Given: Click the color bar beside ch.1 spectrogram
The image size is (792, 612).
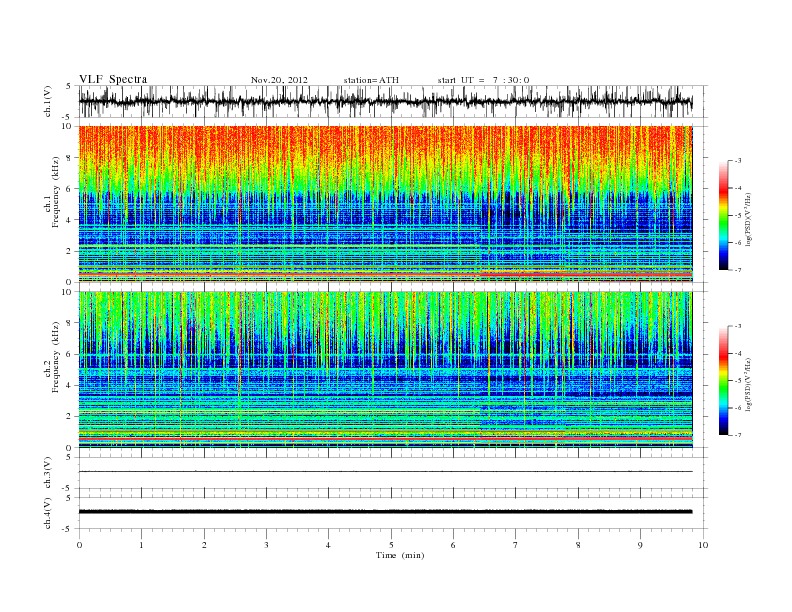Looking at the screenshot, I should click(x=723, y=215).
